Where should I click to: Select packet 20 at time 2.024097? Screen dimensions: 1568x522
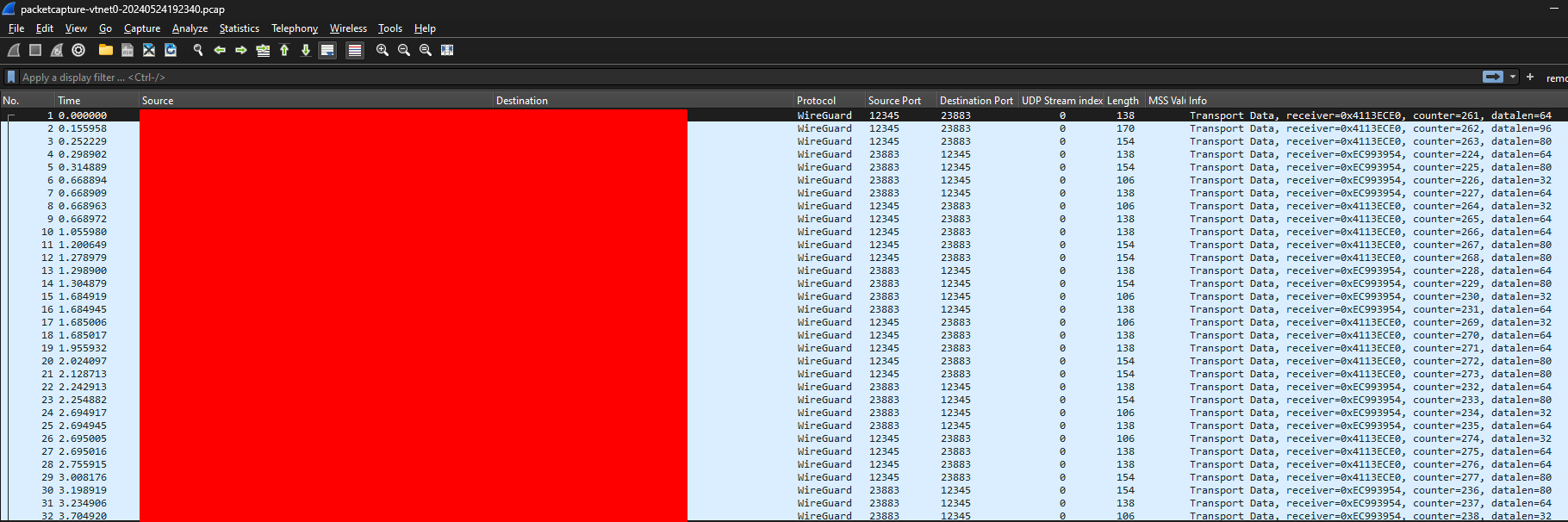click(784, 361)
